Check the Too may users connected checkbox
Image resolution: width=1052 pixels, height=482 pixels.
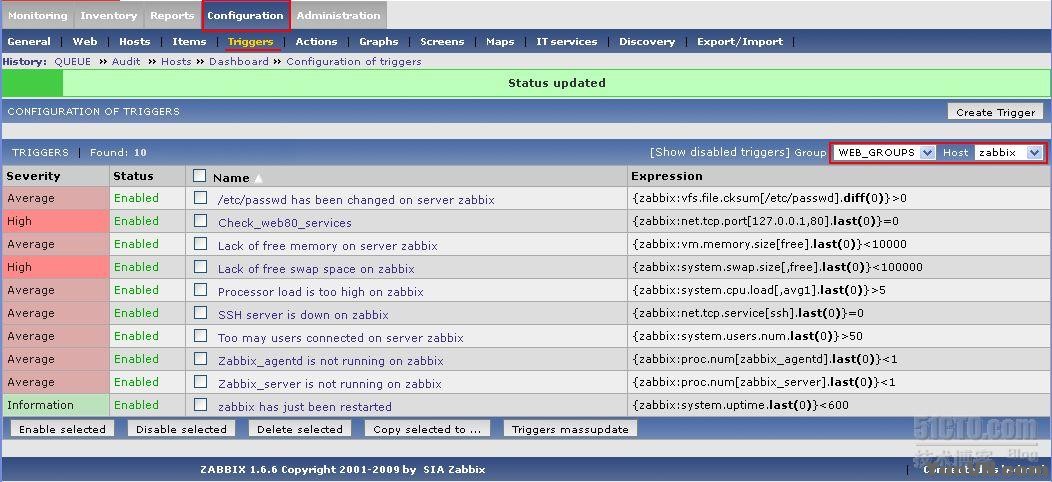pyautogui.click(x=201, y=336)
